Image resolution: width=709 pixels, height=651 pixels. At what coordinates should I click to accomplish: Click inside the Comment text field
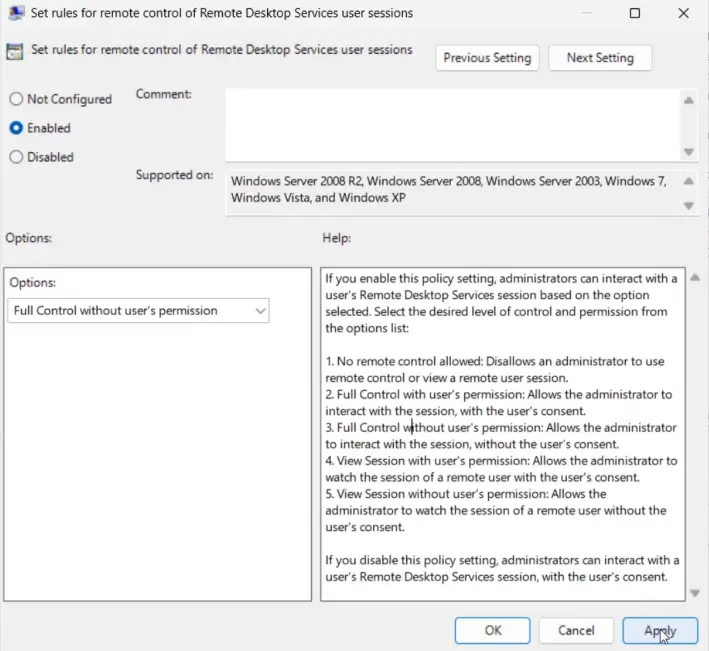tap(452, 124)
